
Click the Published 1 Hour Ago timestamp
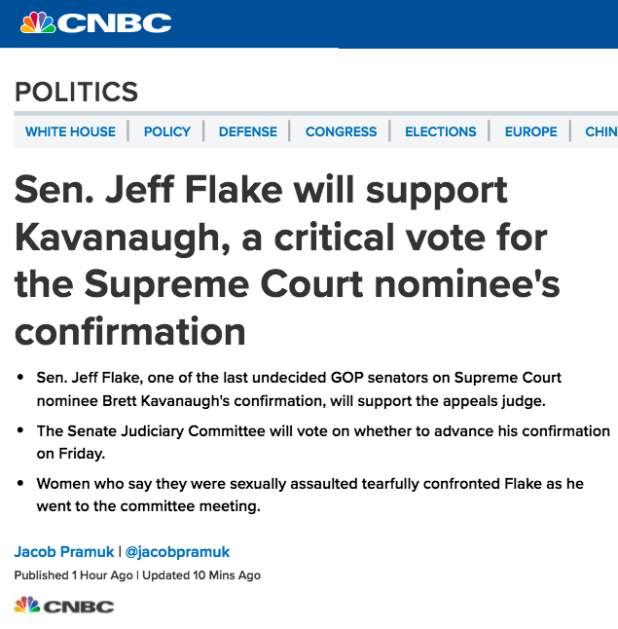click(74, 575)
